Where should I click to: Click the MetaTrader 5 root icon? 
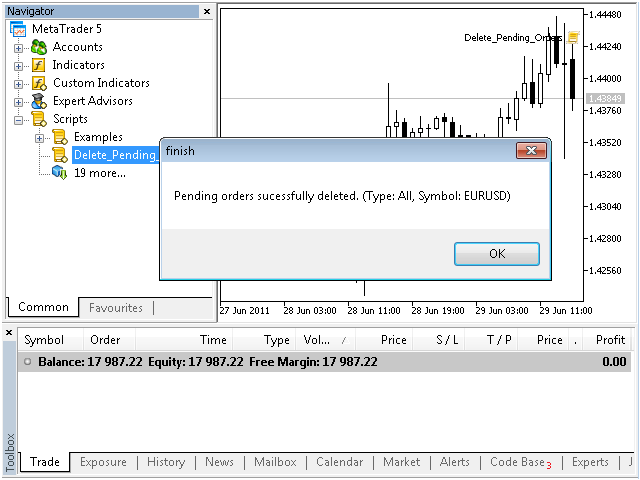(x=18, y=29)
